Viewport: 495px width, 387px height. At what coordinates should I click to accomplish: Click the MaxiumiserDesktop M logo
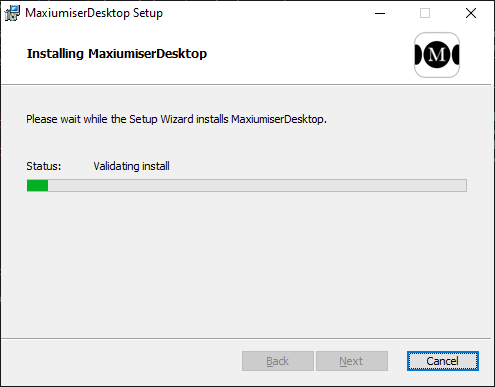[x=437, y=55]
